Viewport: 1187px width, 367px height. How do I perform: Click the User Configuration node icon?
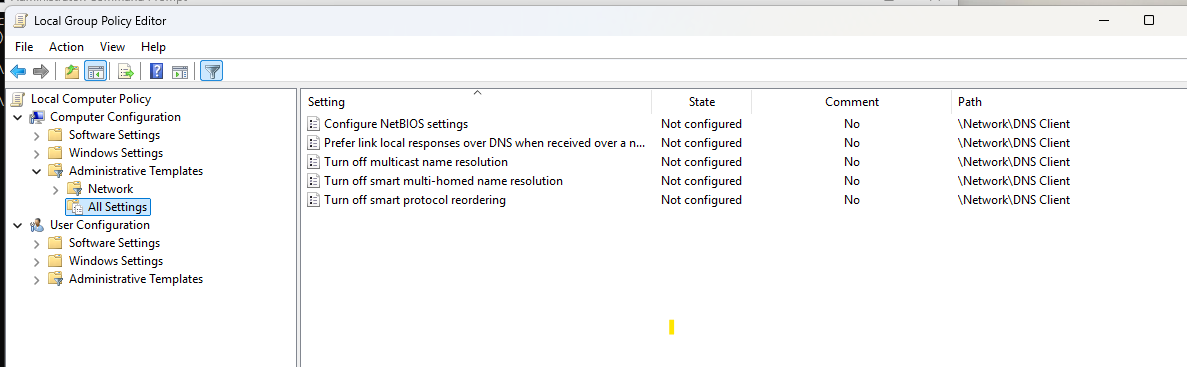[37, 225]
